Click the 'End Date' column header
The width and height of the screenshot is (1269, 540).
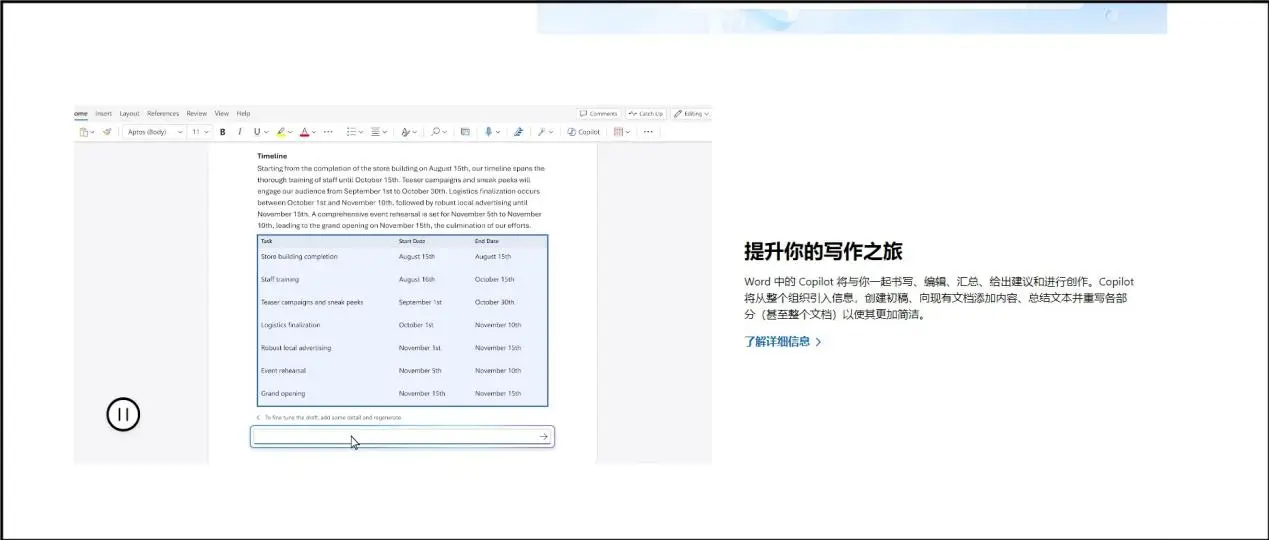pyautogui.click(x=487, y=241)
